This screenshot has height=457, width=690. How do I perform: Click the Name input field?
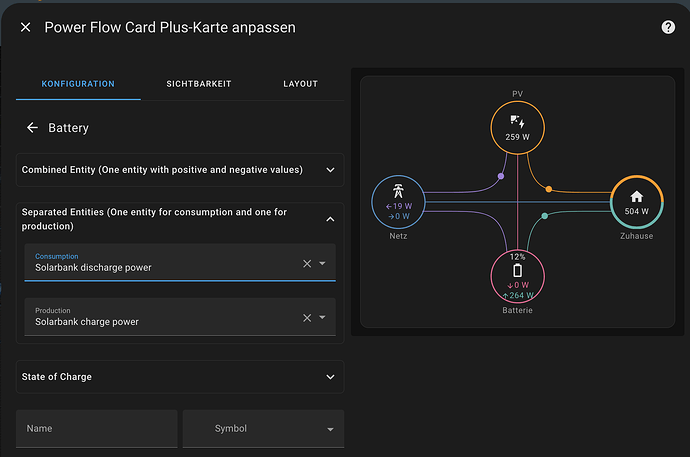96,429
